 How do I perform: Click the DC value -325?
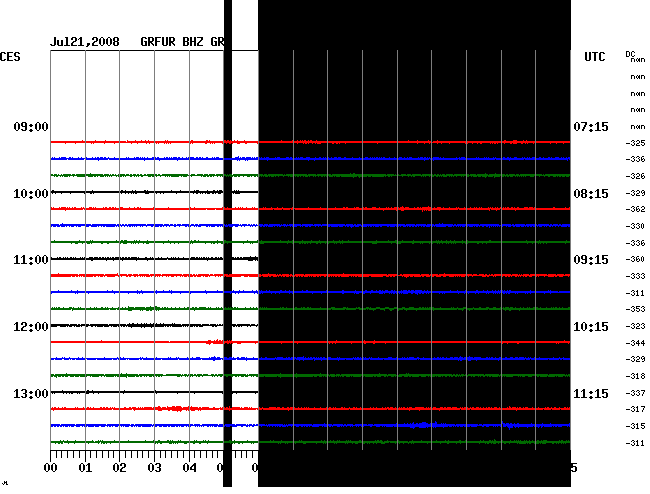pyautogui.click(x=635, y=143)
